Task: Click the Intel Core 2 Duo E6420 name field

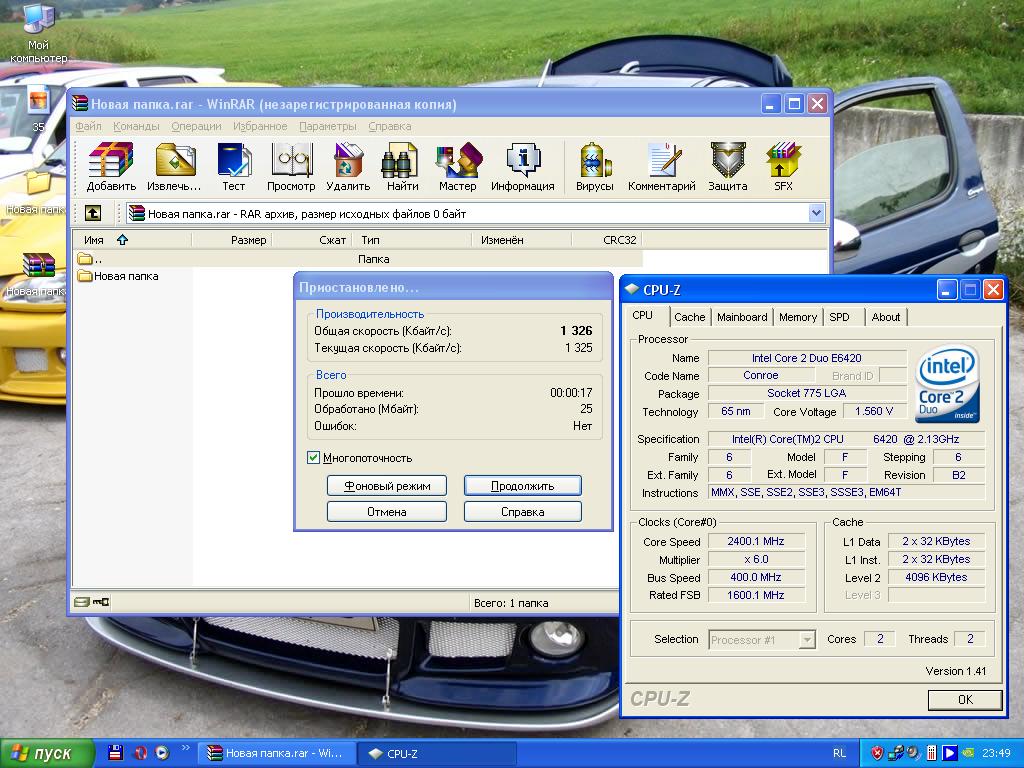Action: [807, 358]
